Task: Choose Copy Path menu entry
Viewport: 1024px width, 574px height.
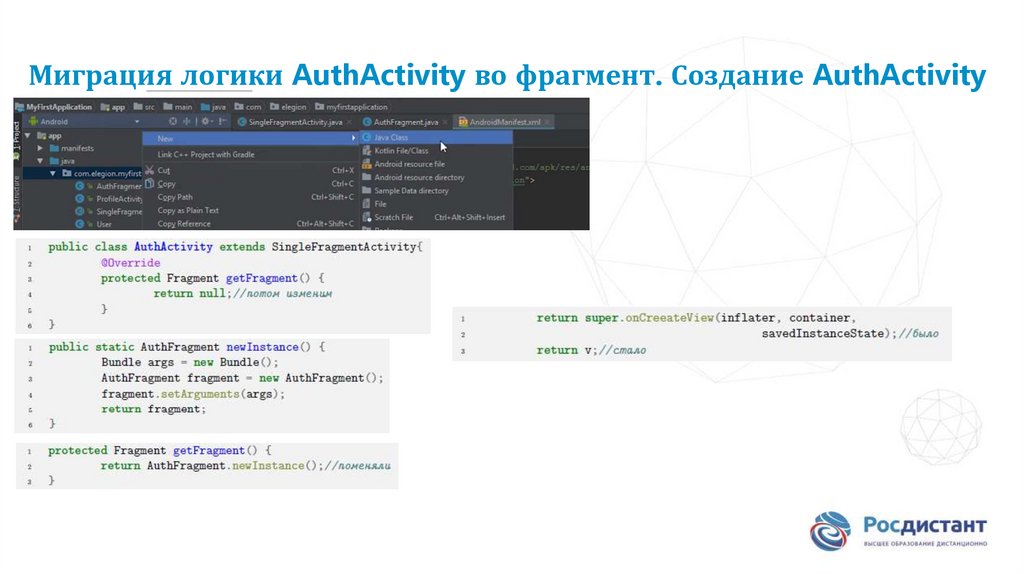Action: click(251, 197)
